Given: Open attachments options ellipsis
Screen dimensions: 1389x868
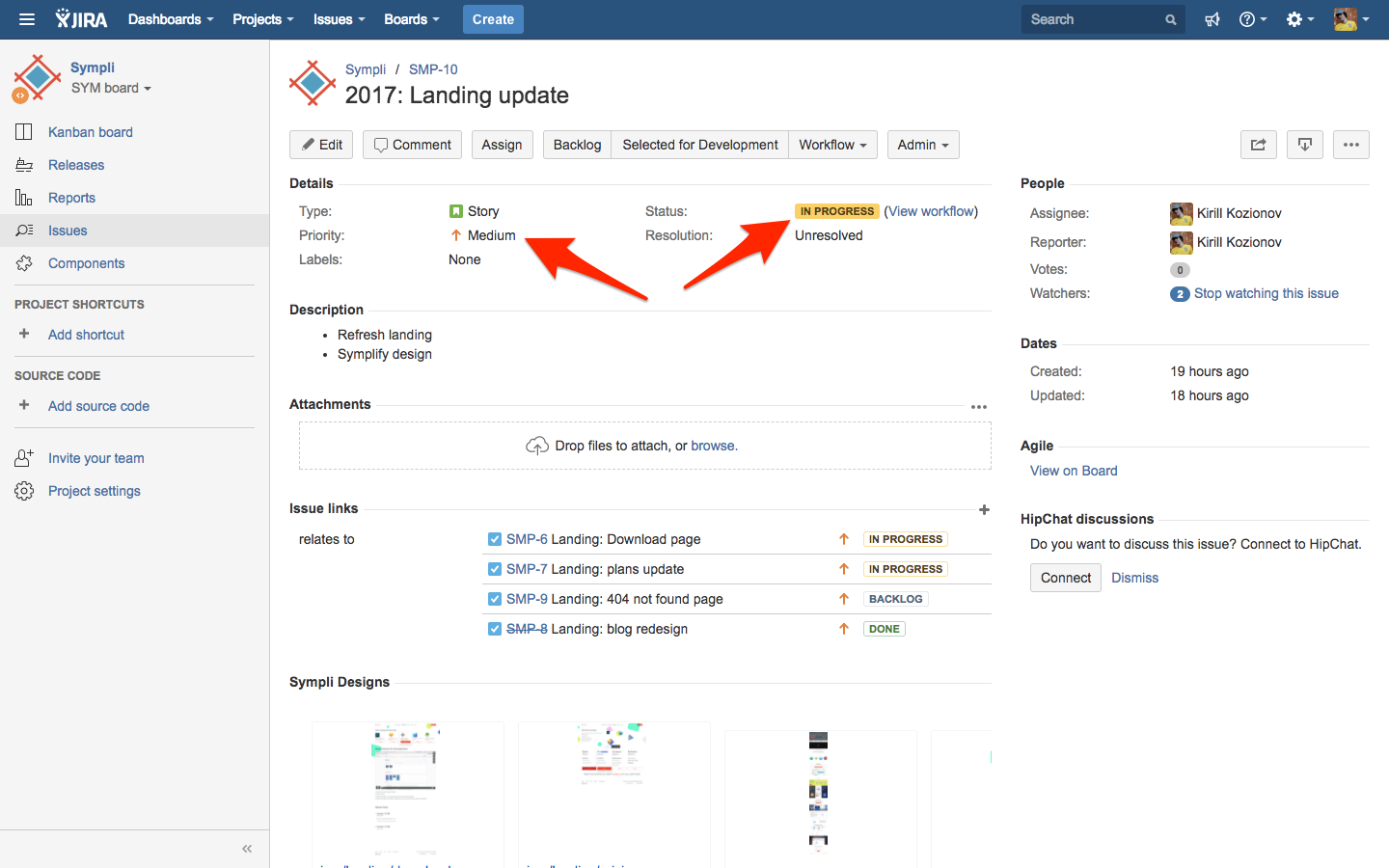Looking at the screenshot, I should click(979, 407).
